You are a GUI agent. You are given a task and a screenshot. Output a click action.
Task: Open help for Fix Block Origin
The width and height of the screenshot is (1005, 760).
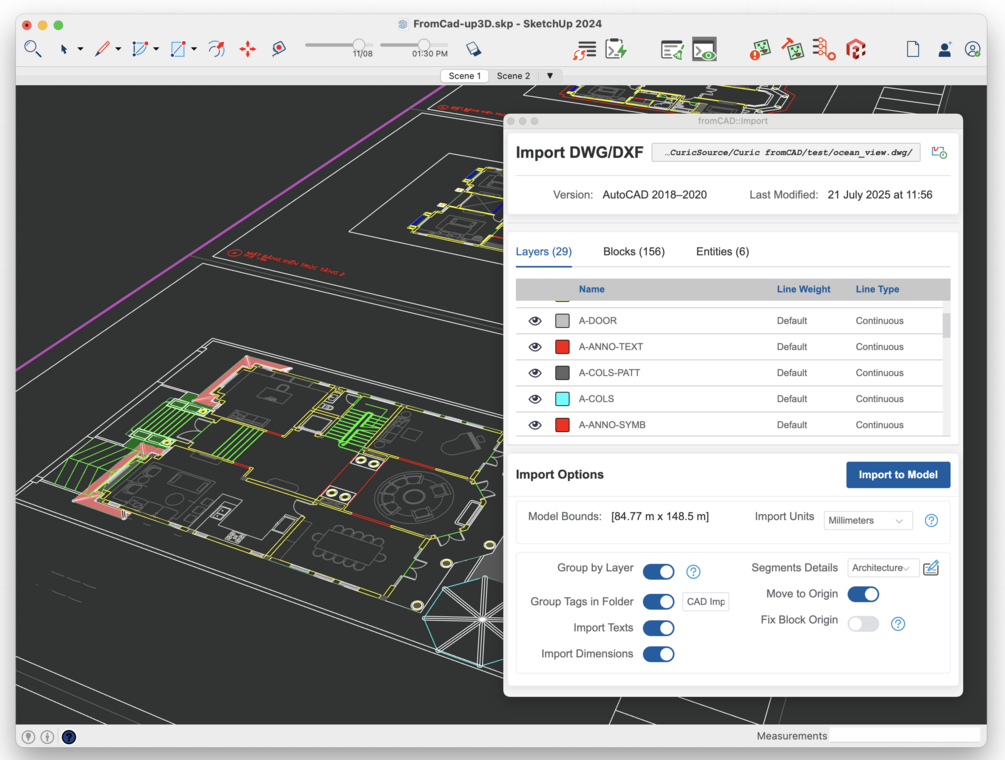(898, 624)
